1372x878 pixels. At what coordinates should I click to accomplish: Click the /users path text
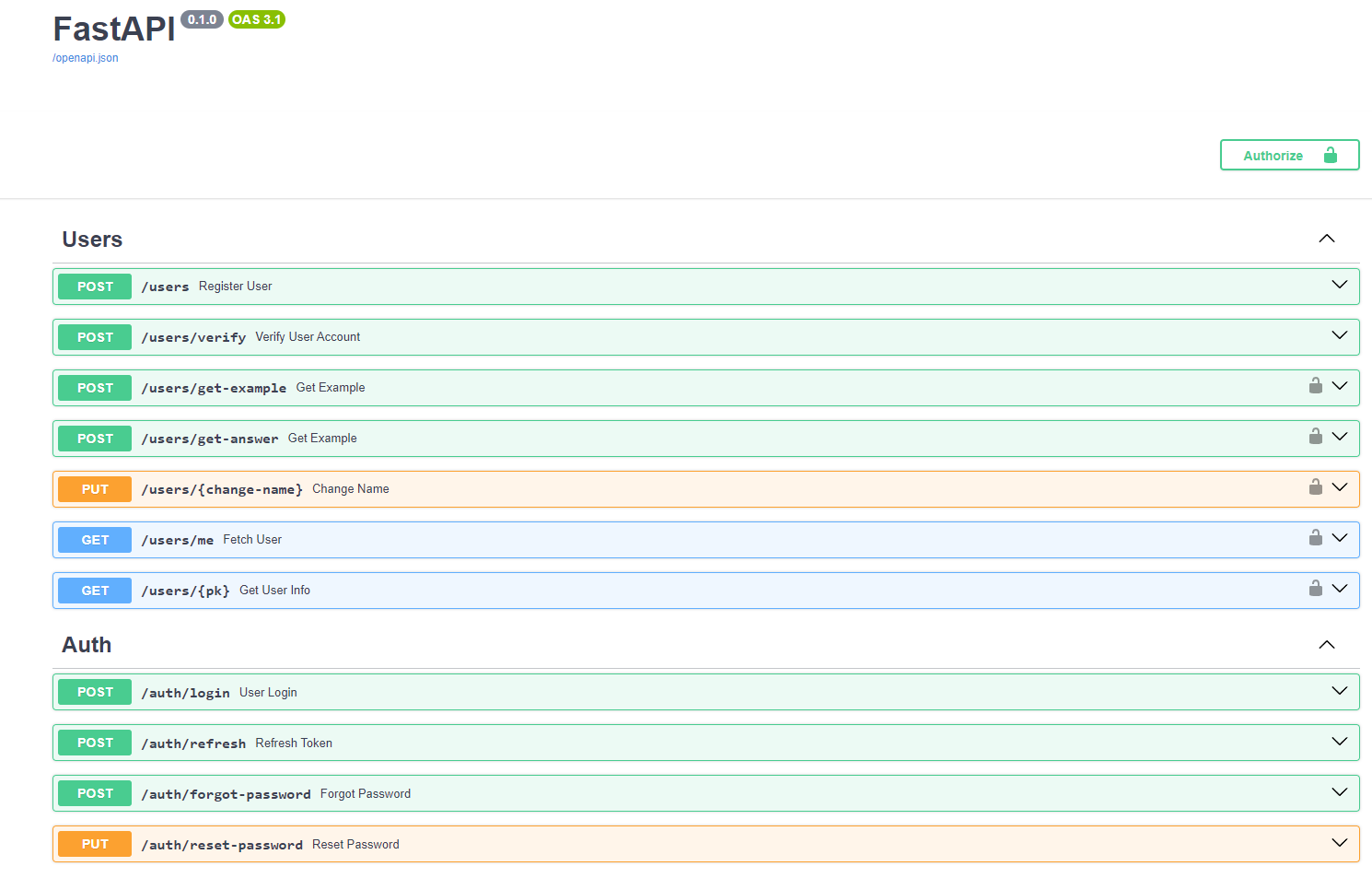(165, 287)
